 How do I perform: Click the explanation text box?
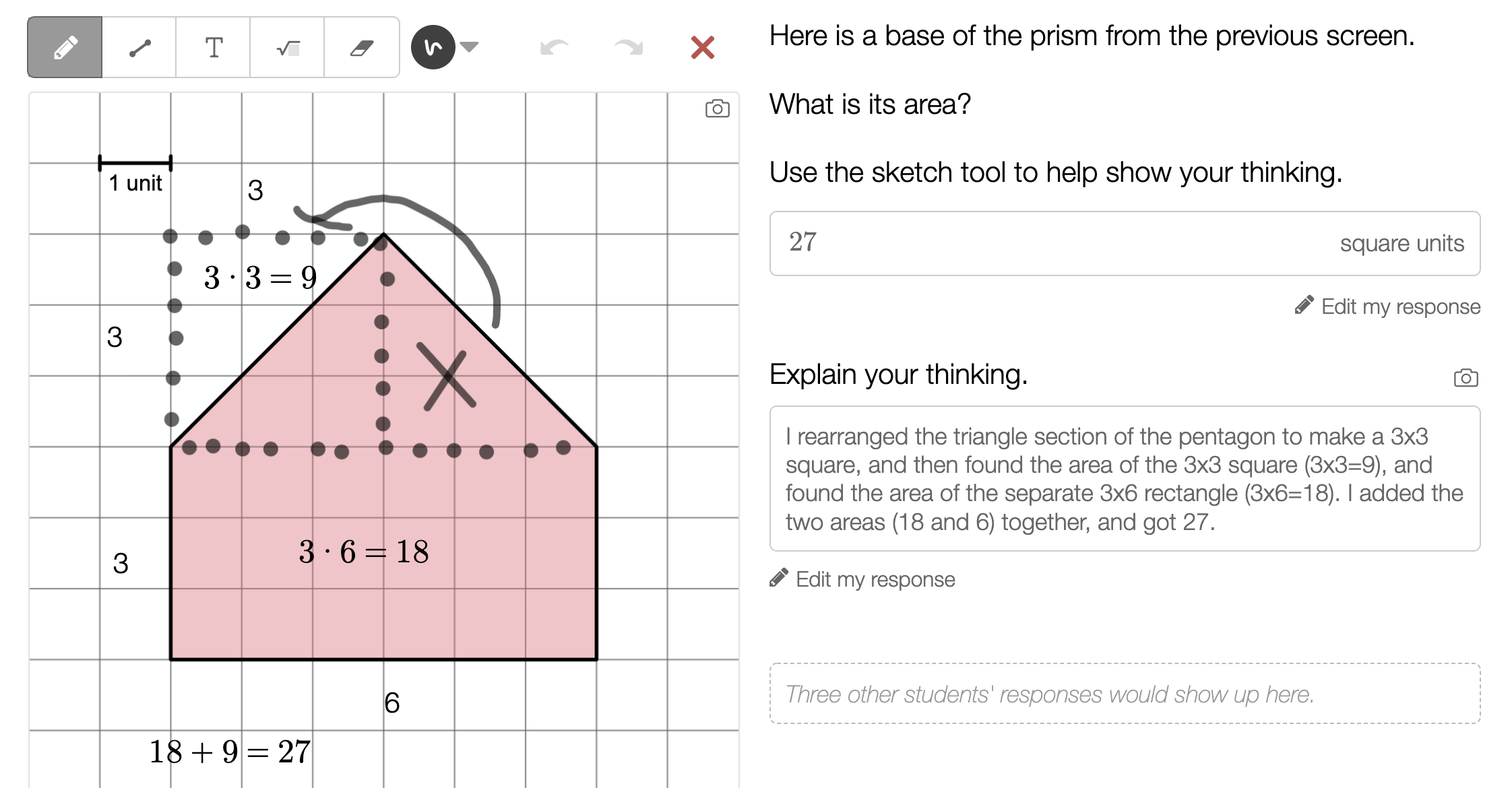coord(1124,478)
